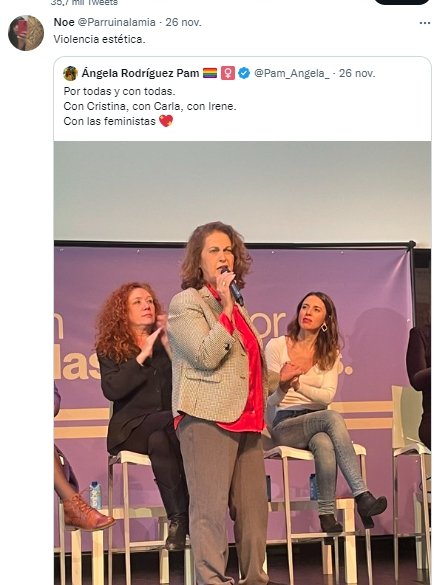The height and width of the screenshot is (585, 441).
Task: Open Noe's round profile avatar
Action: pos(26,33)
